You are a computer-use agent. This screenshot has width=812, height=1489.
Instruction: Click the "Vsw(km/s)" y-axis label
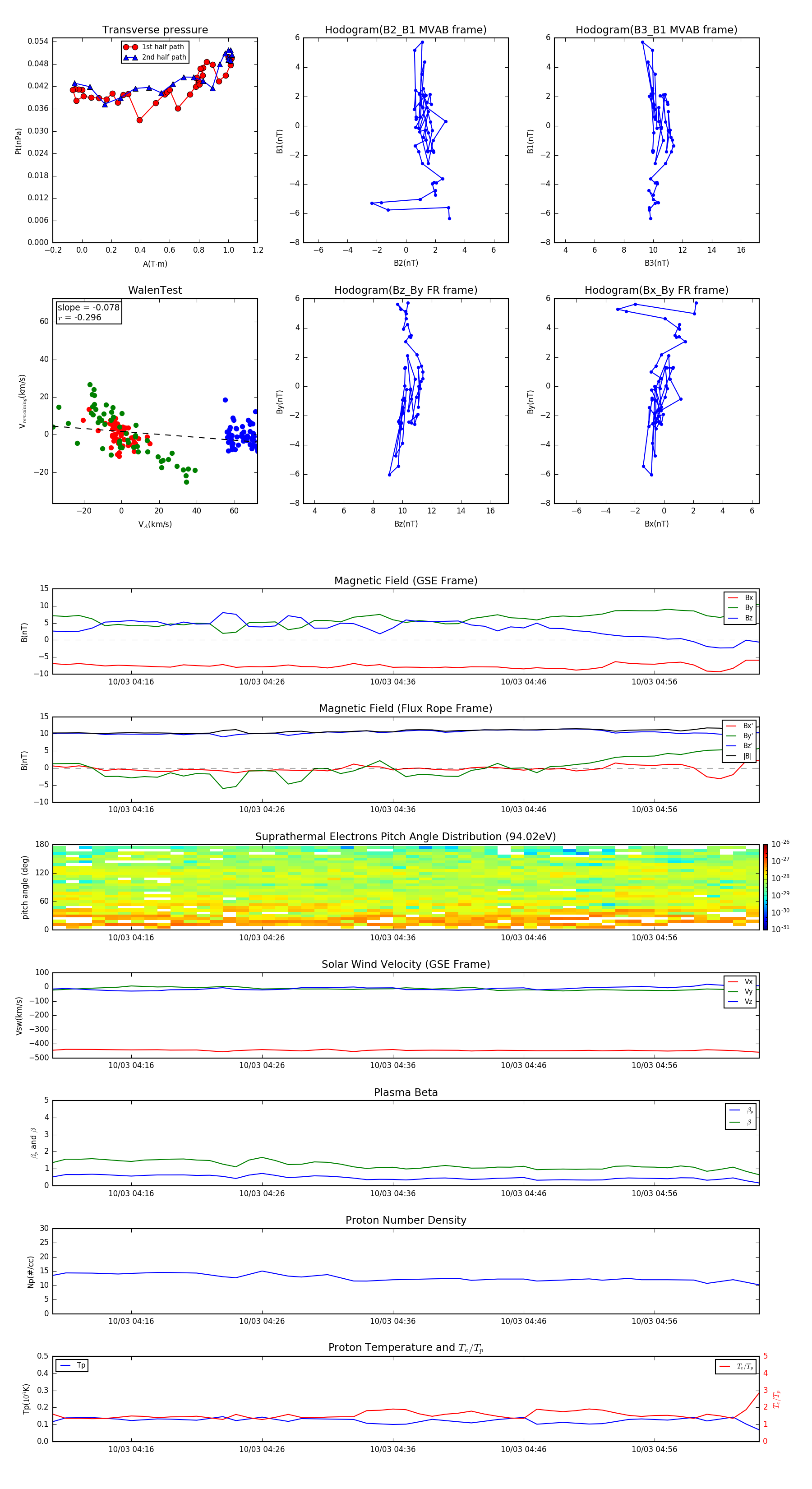[x=18, y=1015]
